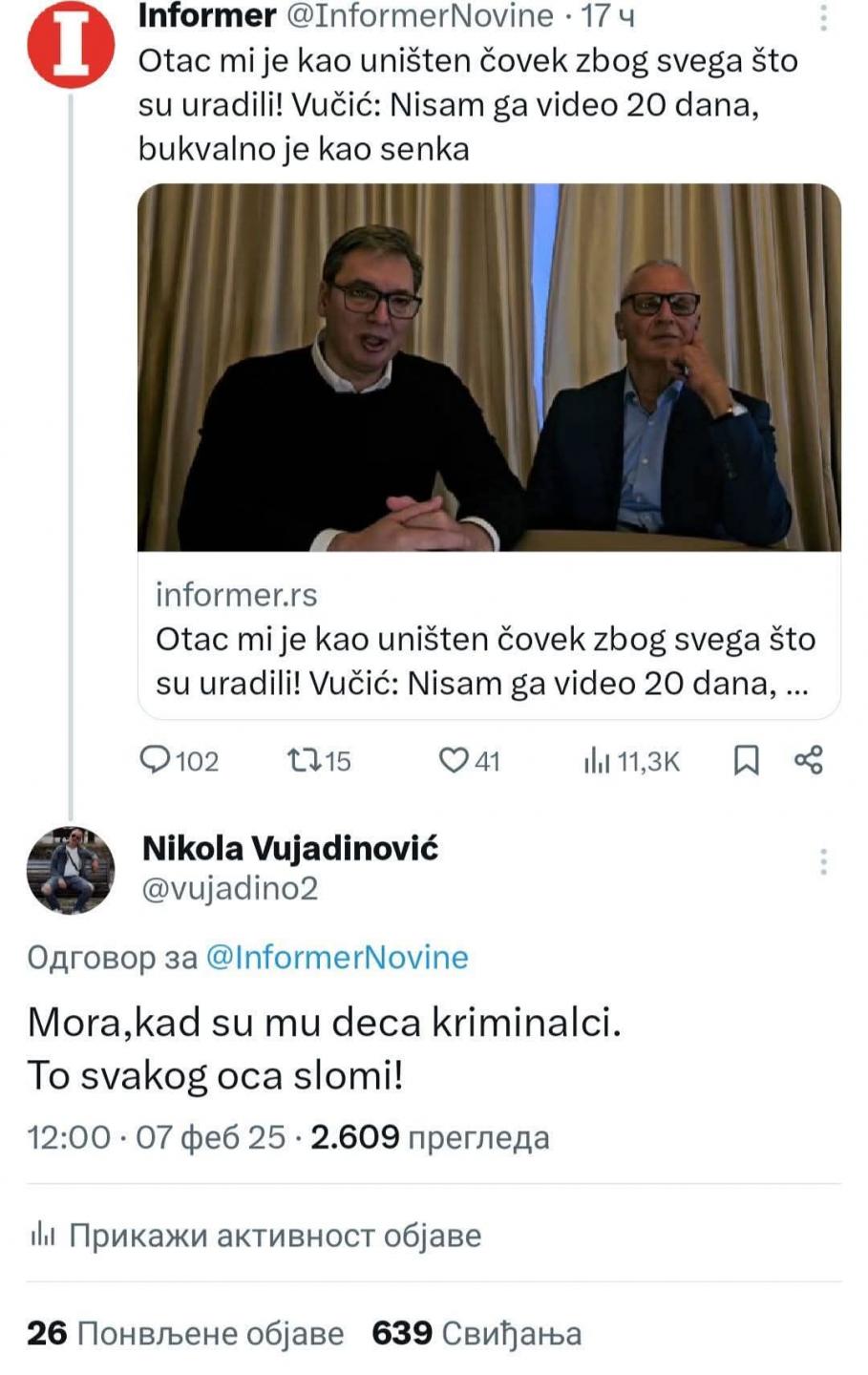Click the informer.rs link card headline
Viewport: 868px width, 1375px height.
[x=485, y=661]
